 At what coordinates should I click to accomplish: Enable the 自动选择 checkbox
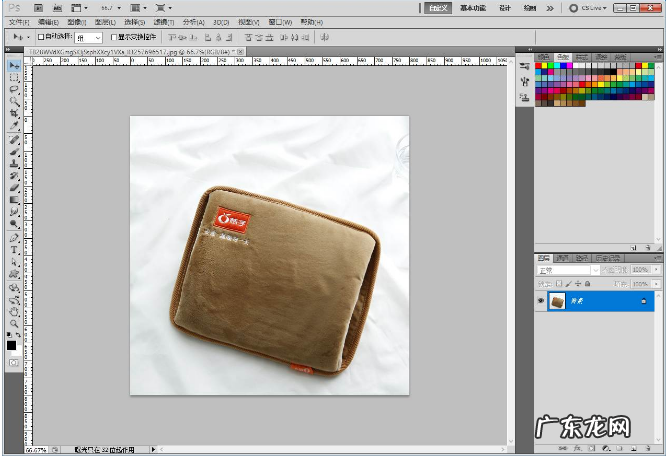(x=41, y=37)
